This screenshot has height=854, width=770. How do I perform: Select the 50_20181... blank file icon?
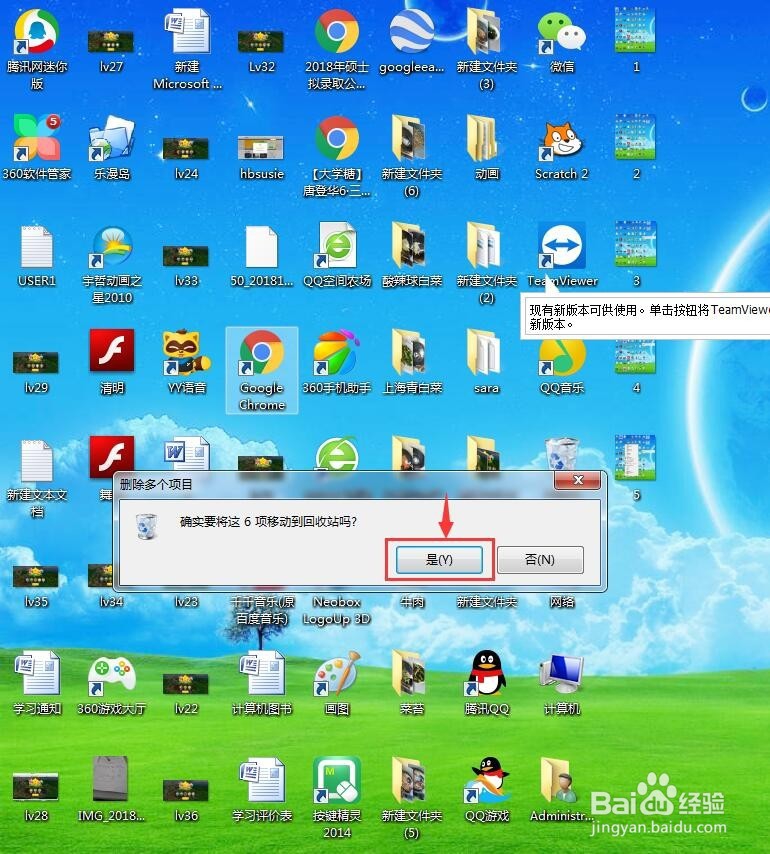point(261,246)
